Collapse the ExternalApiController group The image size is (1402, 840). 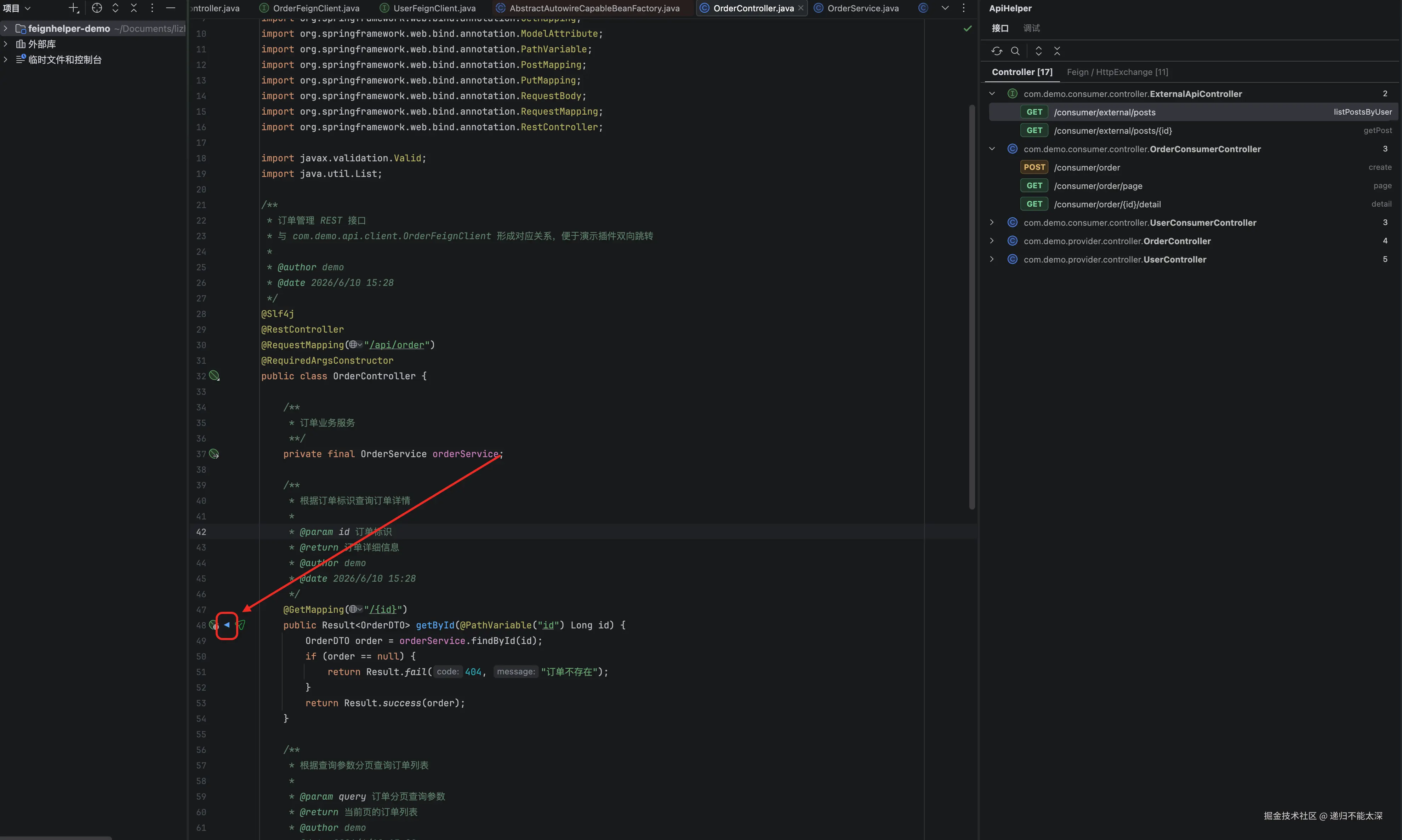tap(992, 93)
